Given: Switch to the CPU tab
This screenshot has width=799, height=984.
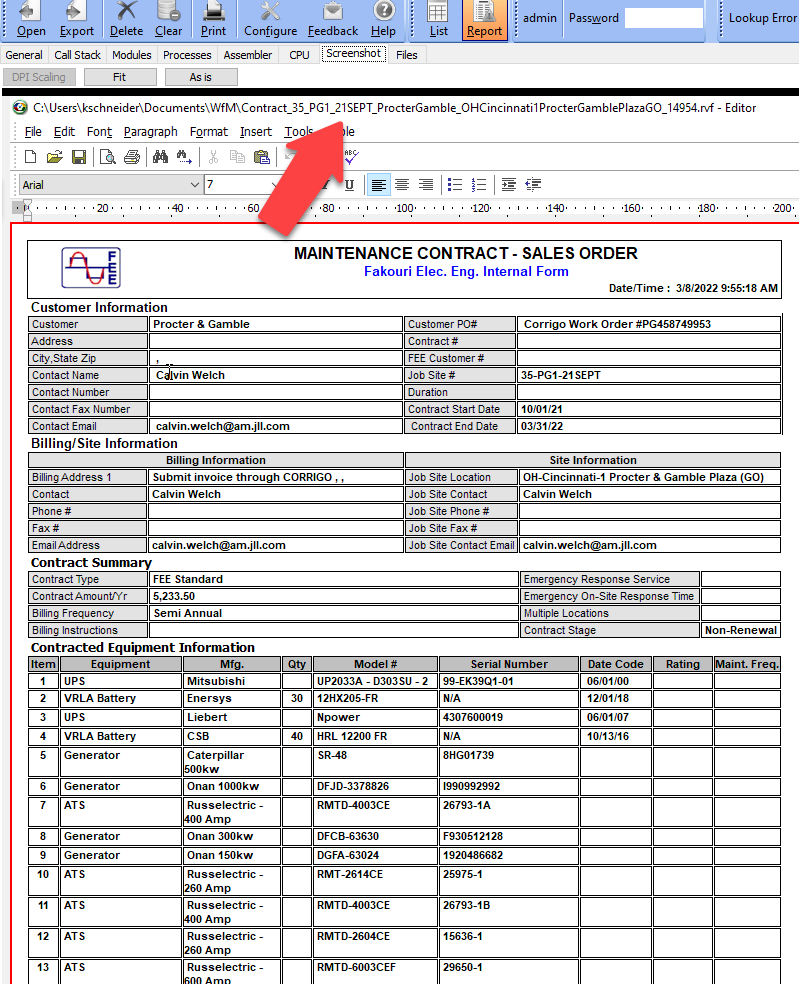Looking at the screenshot, I should tap(299, 55).
